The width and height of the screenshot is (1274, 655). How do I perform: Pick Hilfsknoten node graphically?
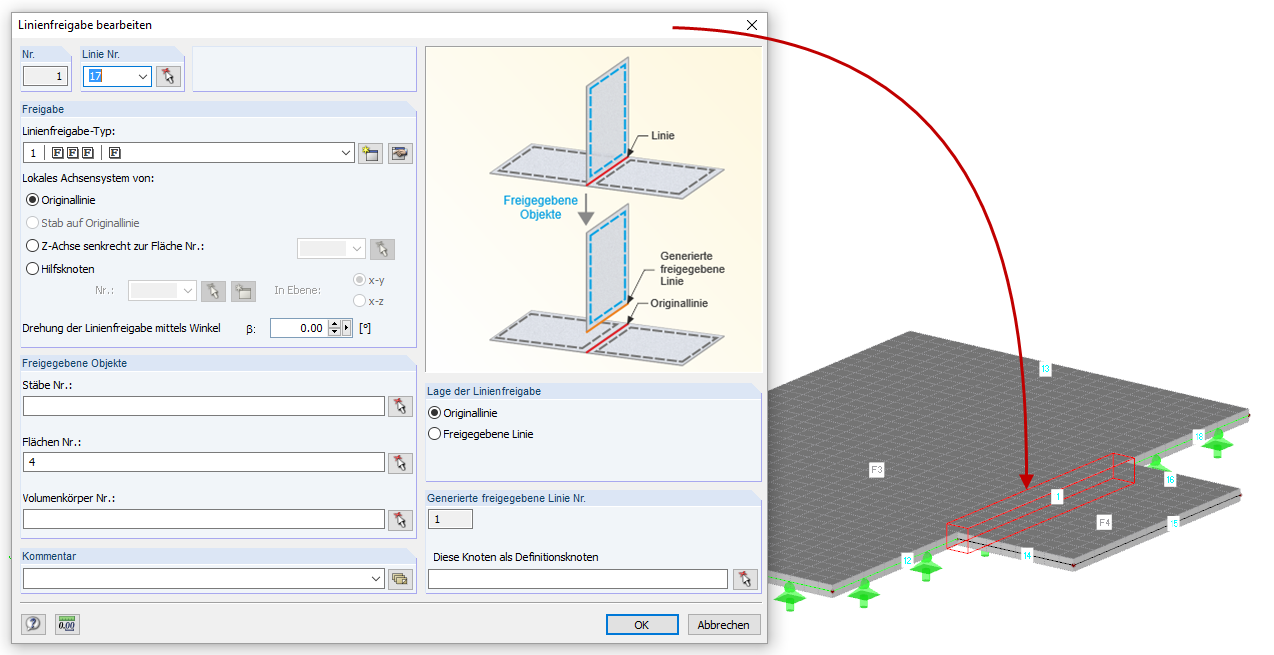[213, 291]
